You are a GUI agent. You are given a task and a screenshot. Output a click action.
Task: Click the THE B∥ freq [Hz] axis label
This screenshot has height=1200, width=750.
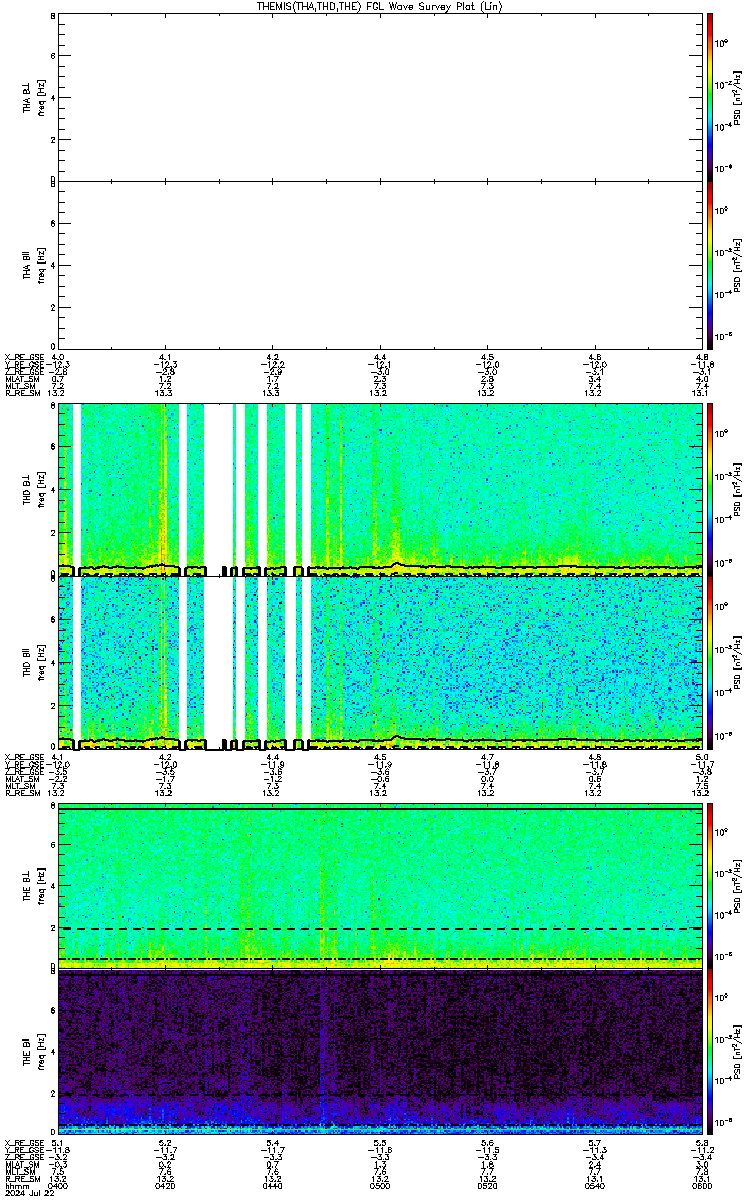(39, 1051)
